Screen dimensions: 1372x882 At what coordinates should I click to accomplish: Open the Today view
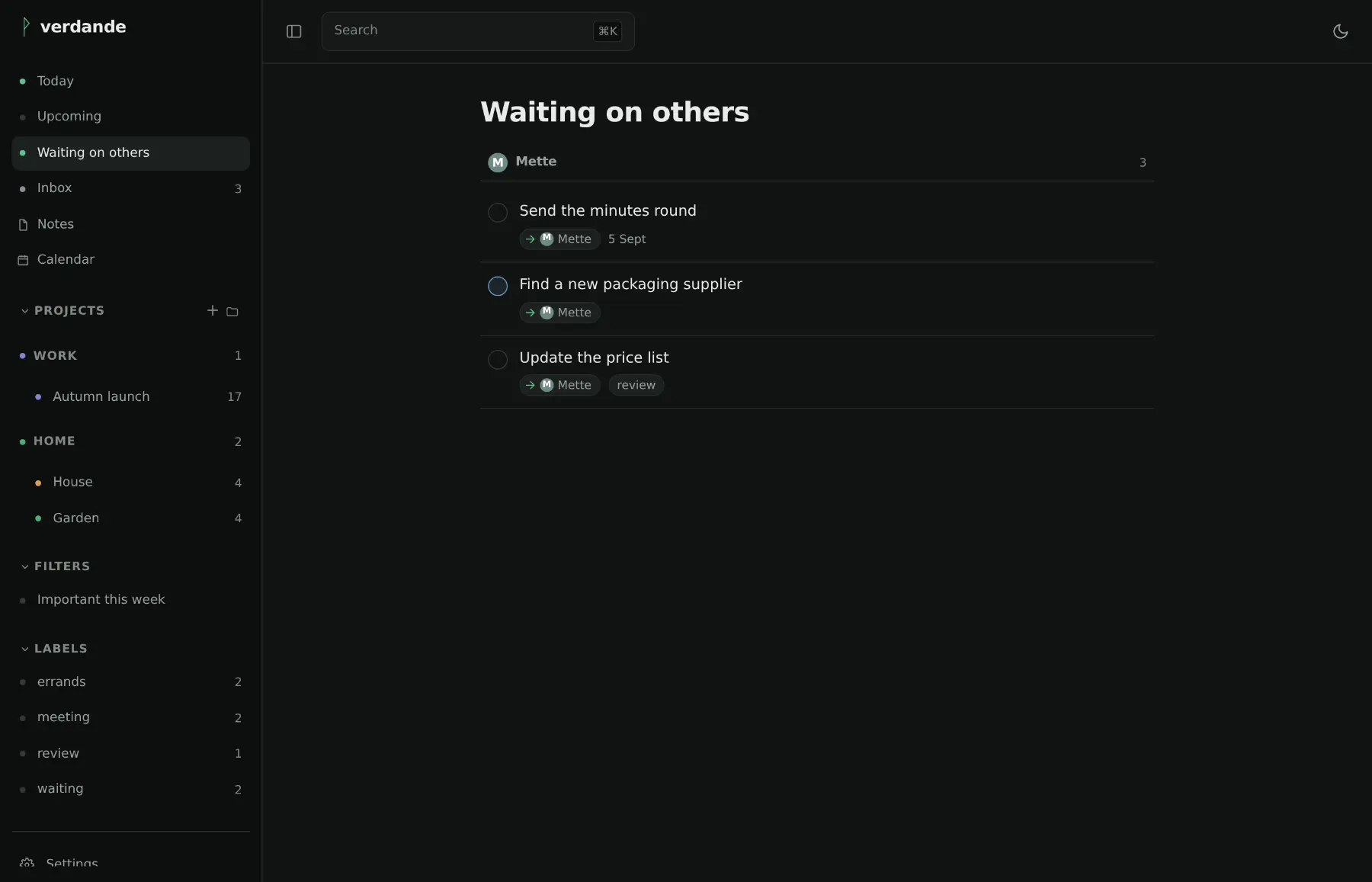[x=130, y=81]
